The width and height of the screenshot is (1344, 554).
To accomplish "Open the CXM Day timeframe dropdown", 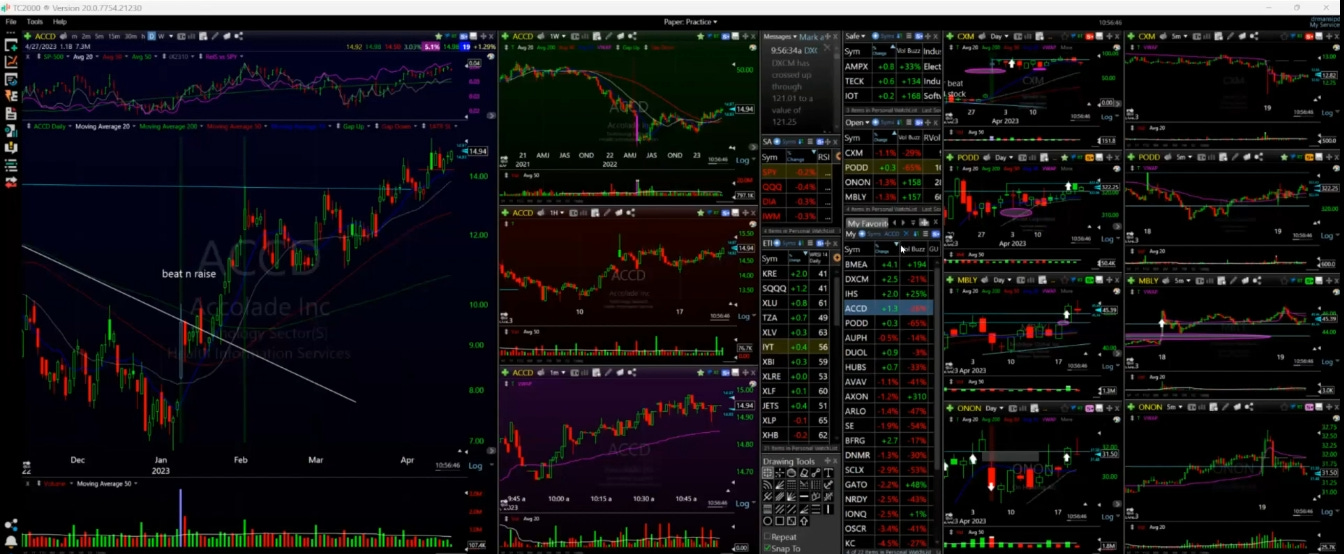I will pos(1002,36).
